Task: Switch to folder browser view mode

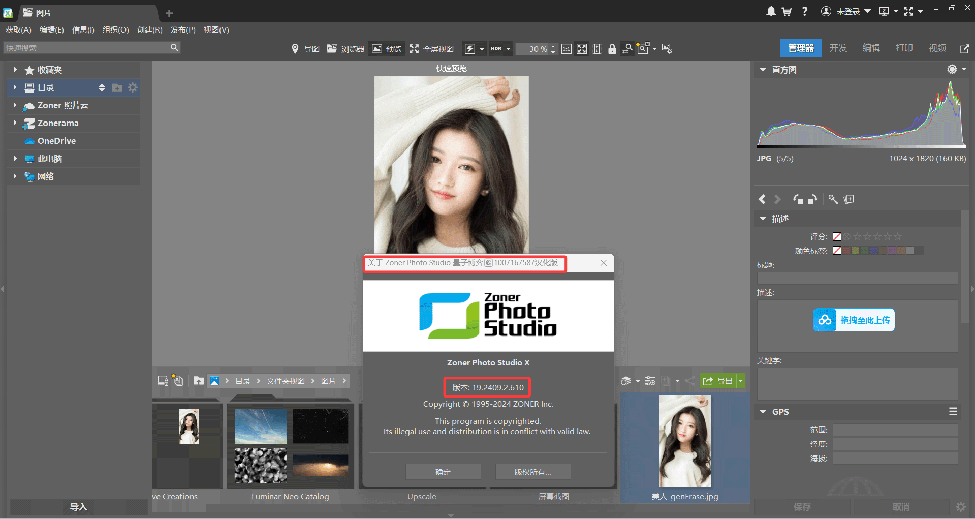Action: click(346, 48)
